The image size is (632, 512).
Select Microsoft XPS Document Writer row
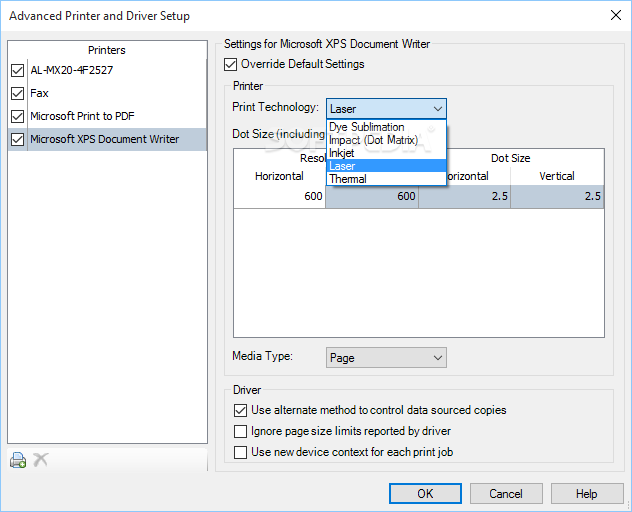(117, 139)
